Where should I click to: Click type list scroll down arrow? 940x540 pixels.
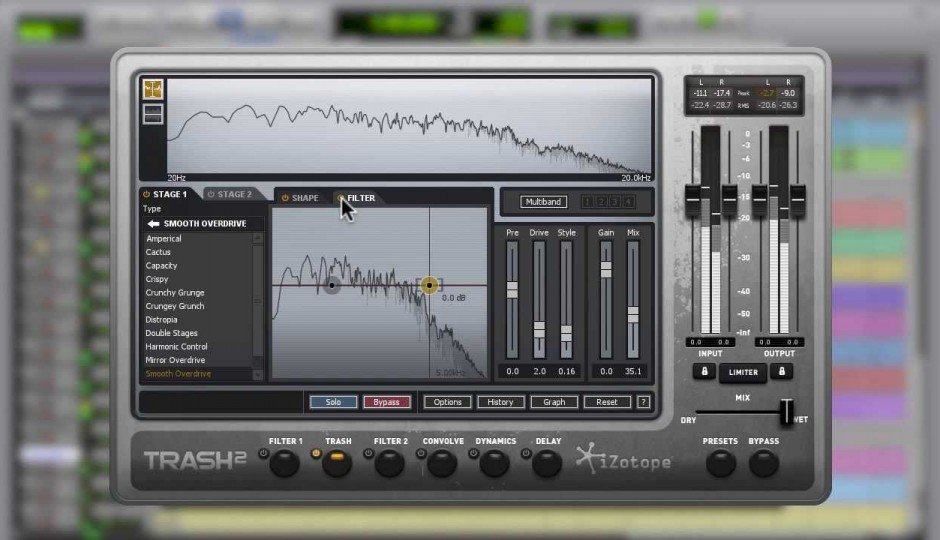[x=258, y=375]
